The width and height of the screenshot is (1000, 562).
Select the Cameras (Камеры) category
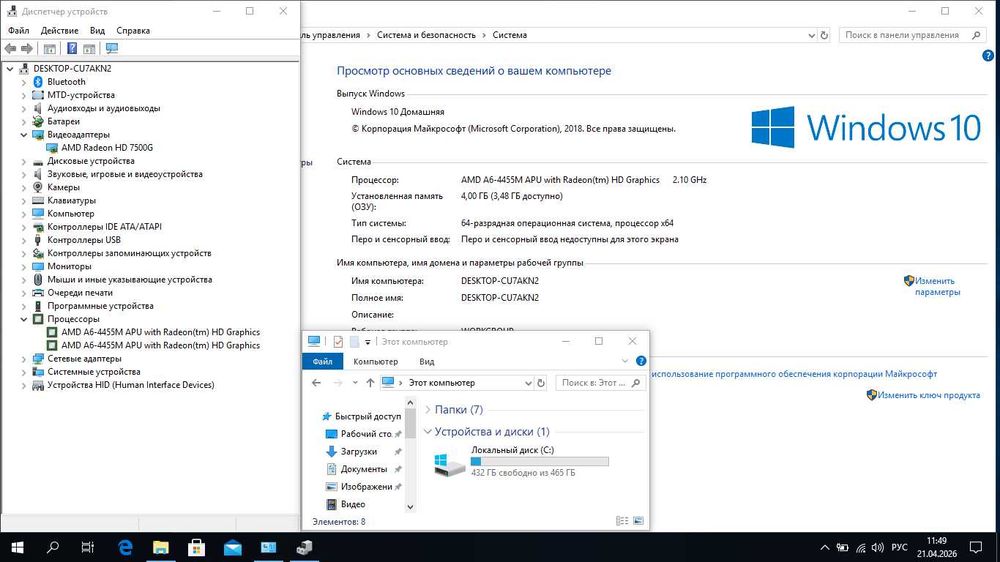(x=63, y=187)
